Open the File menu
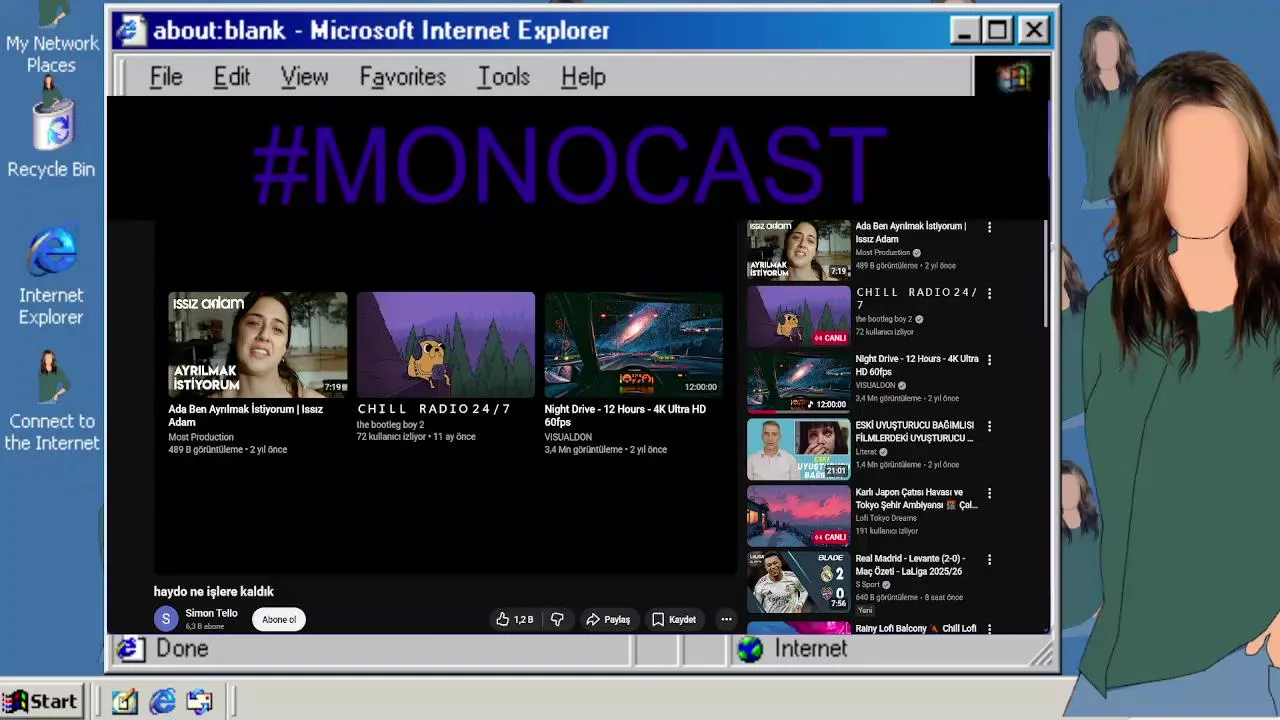Screen dimensions: 1280x720 [x=166, y=77]
